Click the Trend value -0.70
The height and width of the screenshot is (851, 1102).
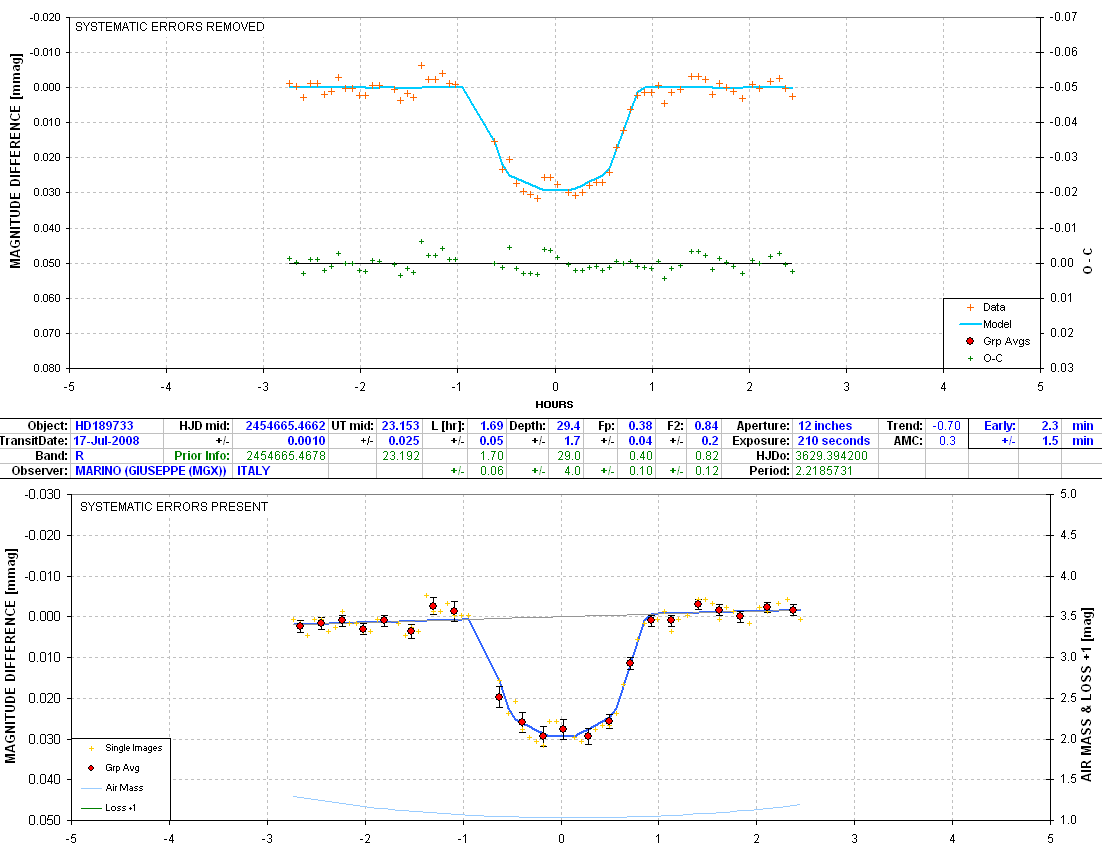click(x=946, y=426)
